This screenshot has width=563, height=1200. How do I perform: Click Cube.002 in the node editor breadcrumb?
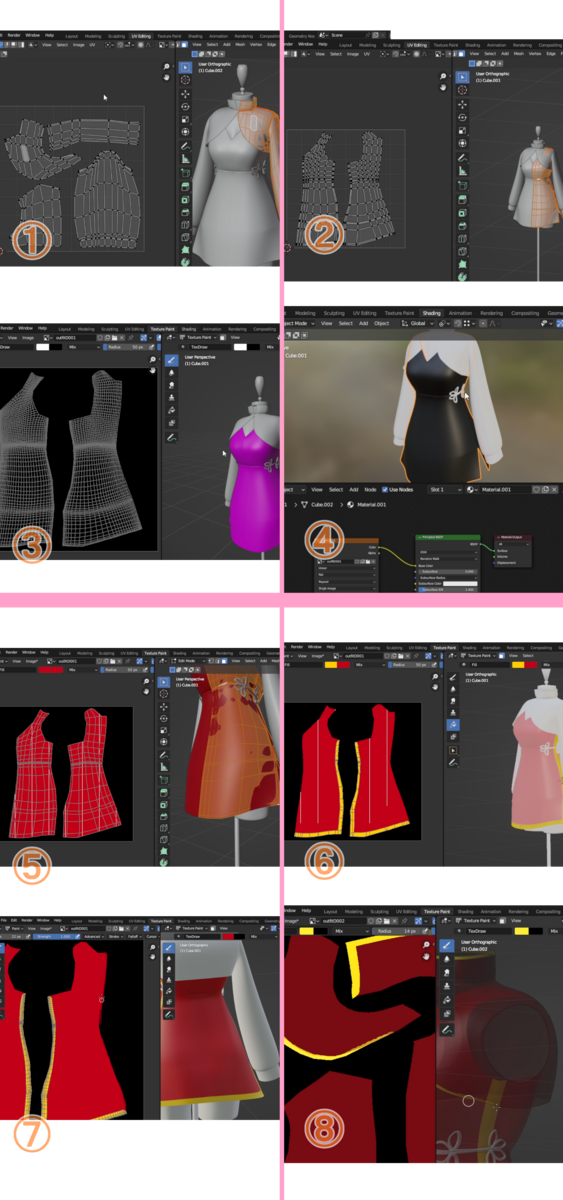tap(322, 504)
